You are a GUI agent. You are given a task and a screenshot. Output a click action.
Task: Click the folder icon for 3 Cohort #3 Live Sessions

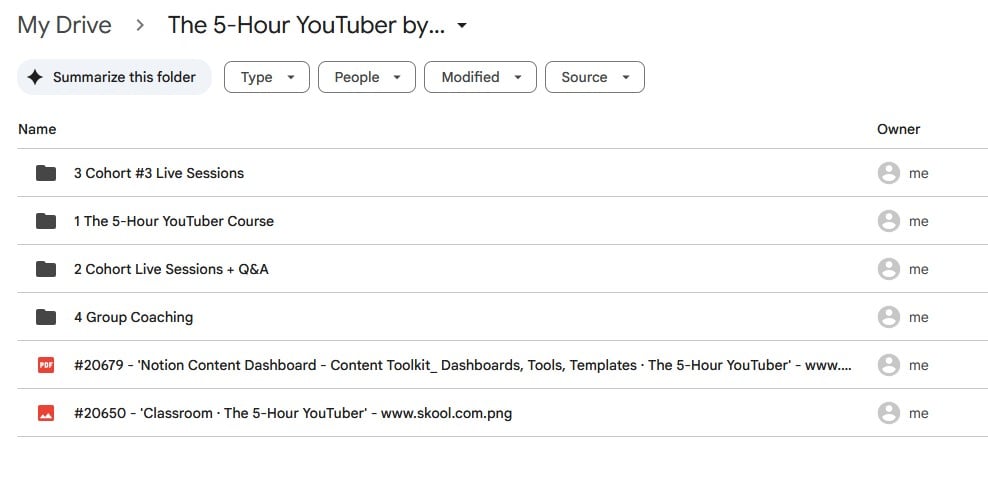(46, 173)
